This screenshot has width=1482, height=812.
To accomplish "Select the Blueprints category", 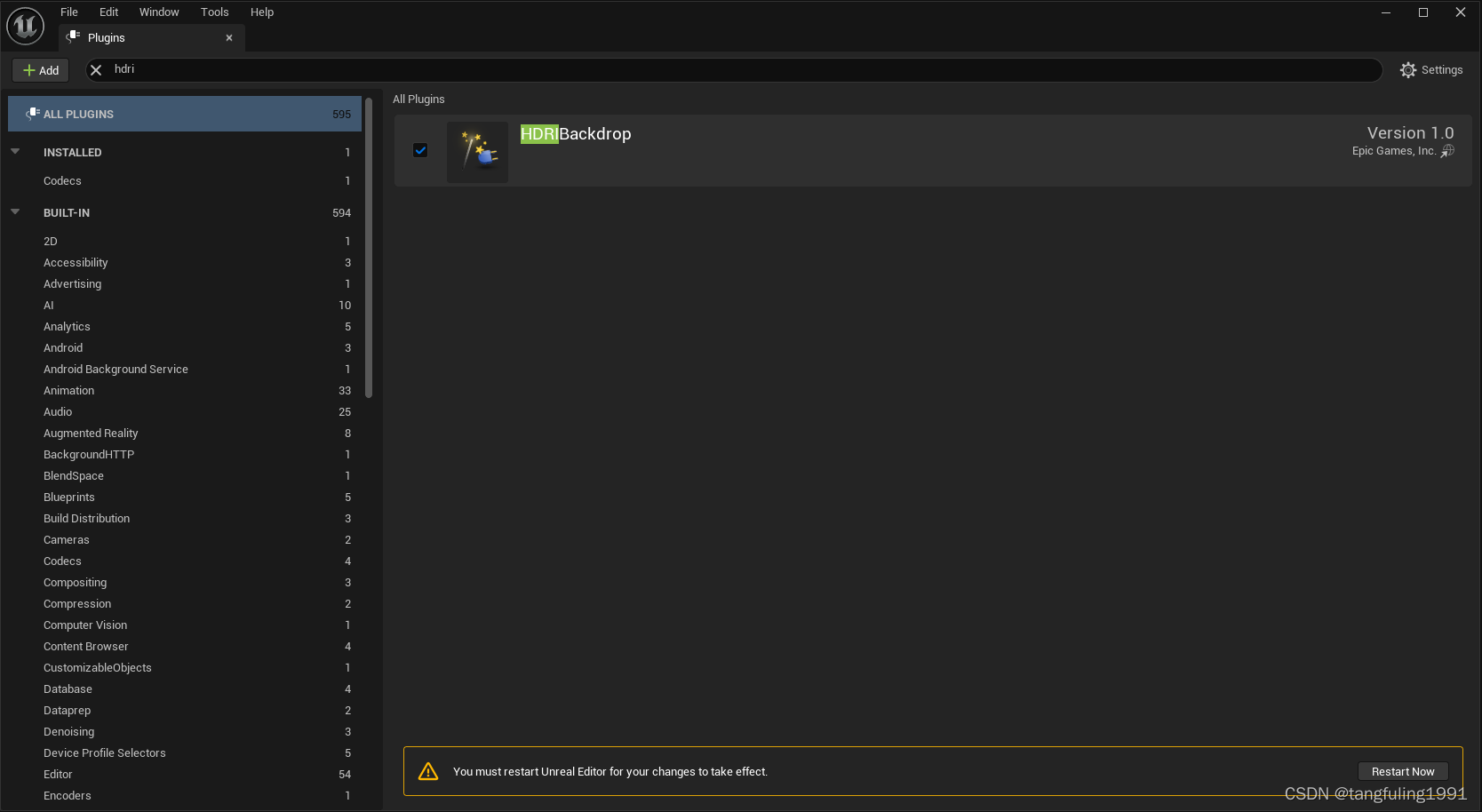I will tap(185, 497).
